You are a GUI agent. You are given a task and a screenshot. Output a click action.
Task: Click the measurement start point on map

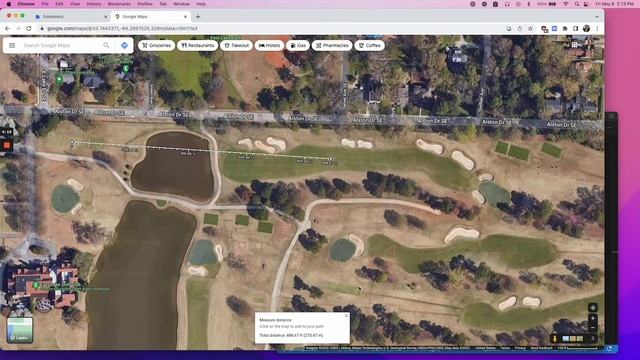72,142
